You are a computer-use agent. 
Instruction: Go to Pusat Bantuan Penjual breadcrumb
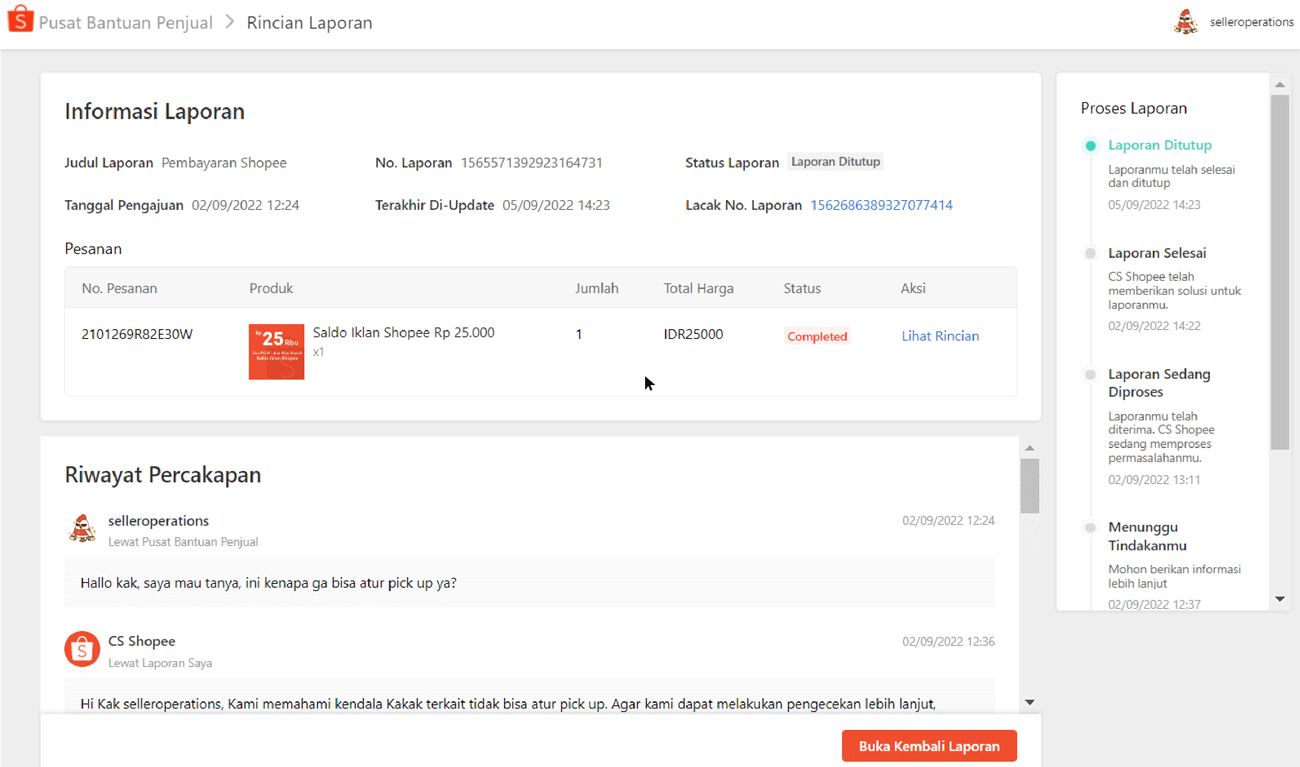[126, 23]
